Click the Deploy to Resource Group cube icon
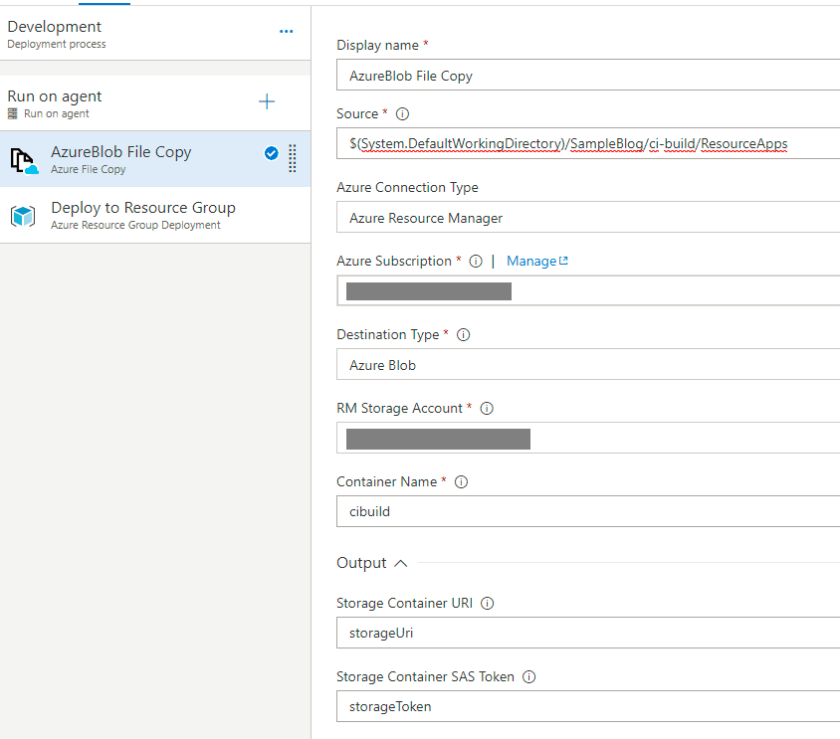 click(23, 216)
